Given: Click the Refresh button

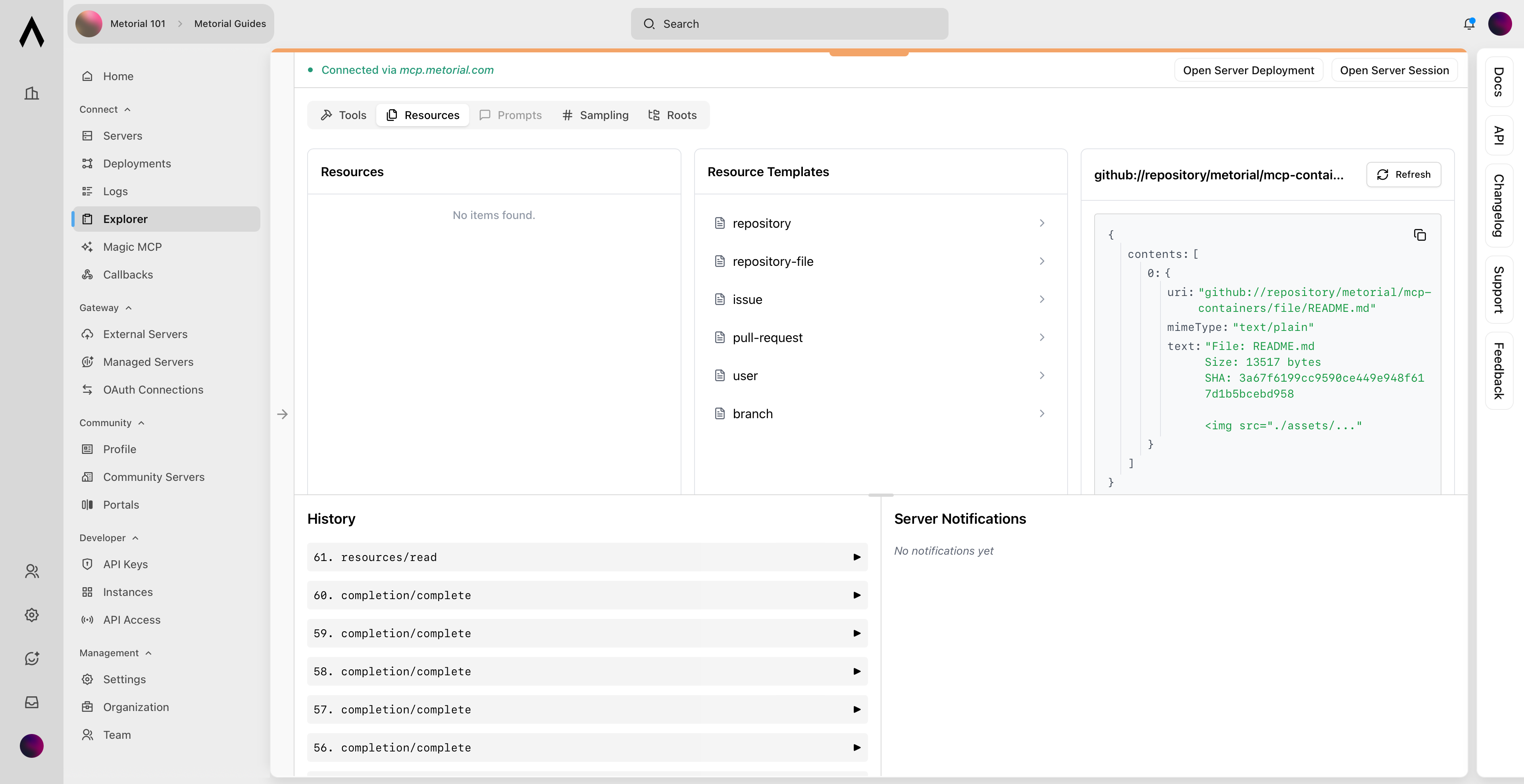Looking at the screenshot, I should click(x=1403, y=175).
